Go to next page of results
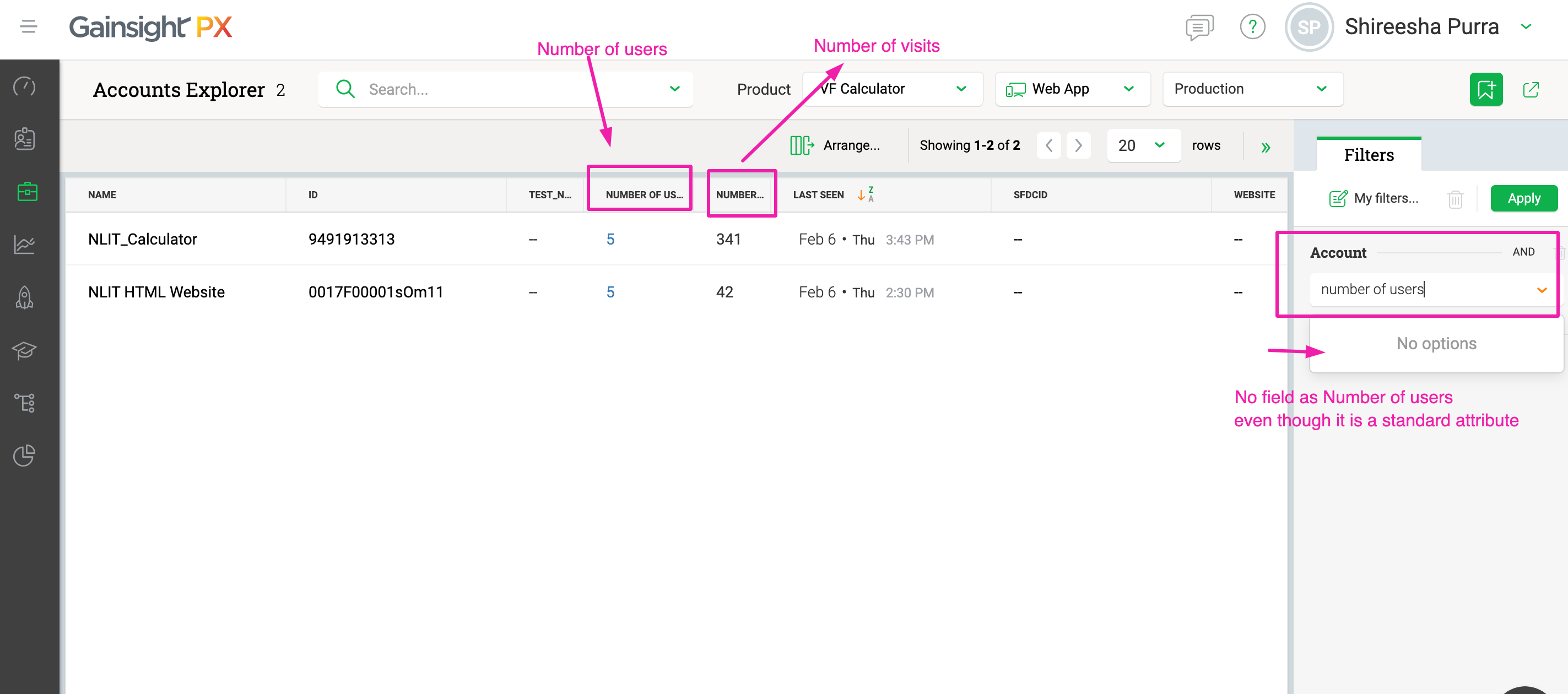The width and height of the screenshot is (1568, 694). click(x=1078, y=145)
